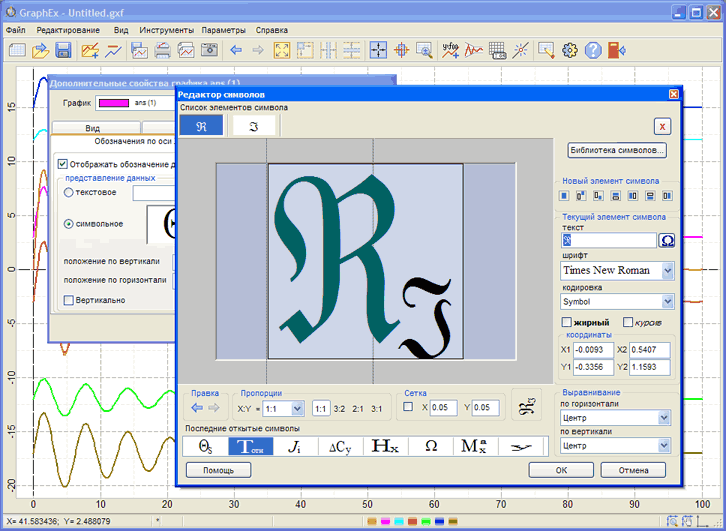
Task: Enable the жирный (bold) checkbox
Action: 567,323
